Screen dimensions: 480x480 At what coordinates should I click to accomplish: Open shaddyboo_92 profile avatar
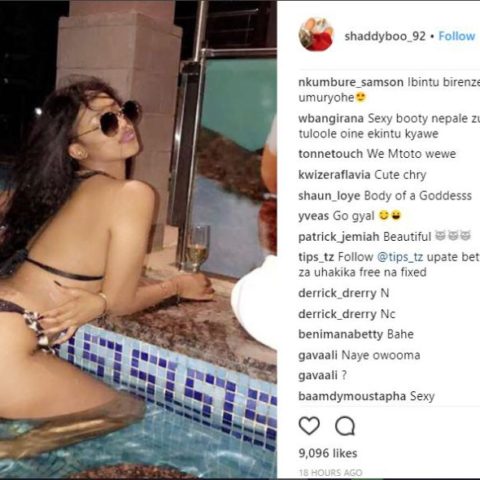point(316,34)
